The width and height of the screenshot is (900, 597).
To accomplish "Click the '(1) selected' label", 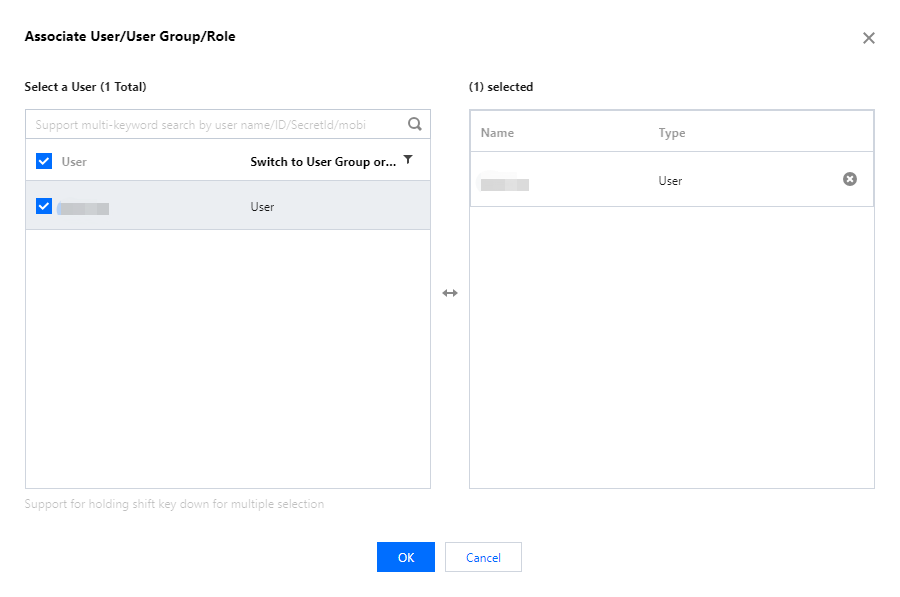I will tap(501, 87).
